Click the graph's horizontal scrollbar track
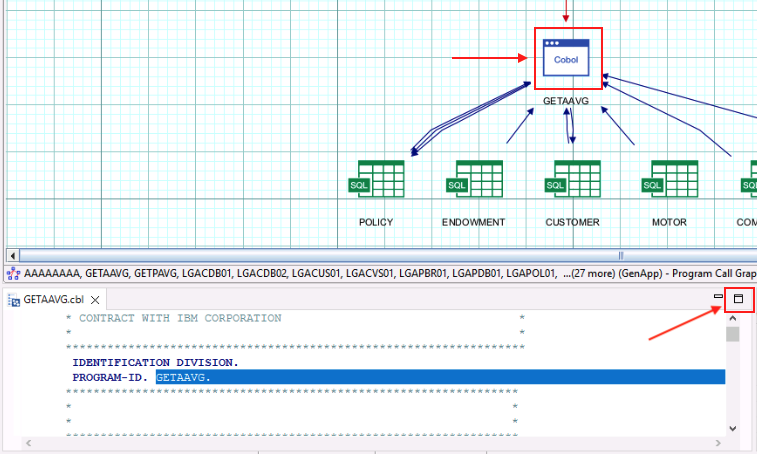 click(386, 255)
